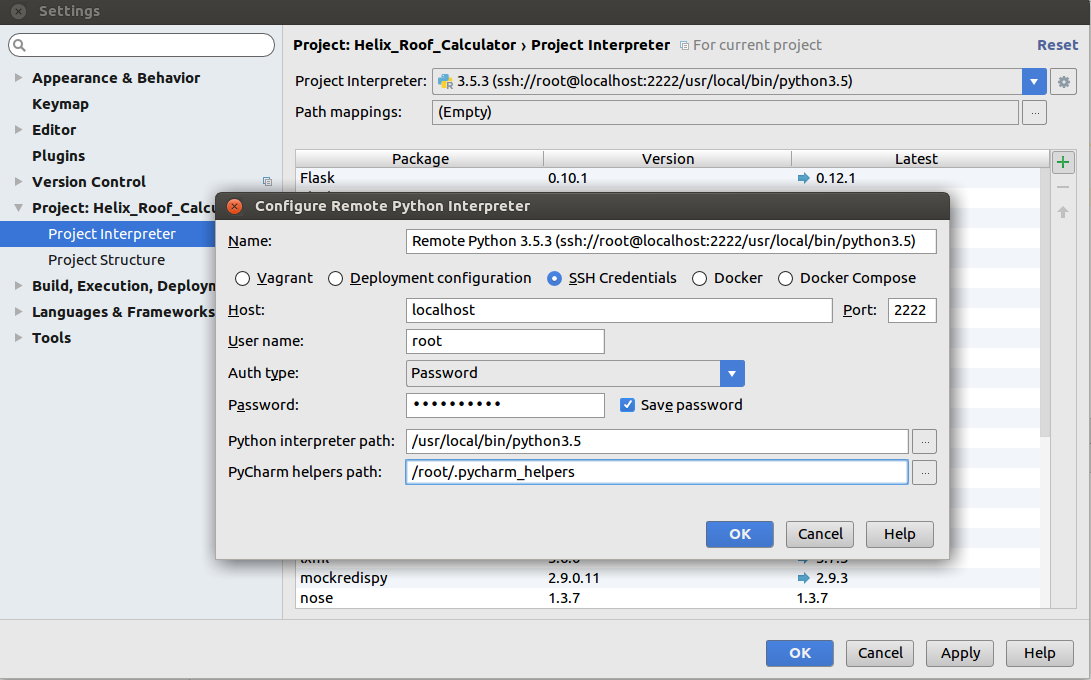This screenshot has height=680, width=1091.
Task: Click the upgrade package arrow icon
Action: pos(1062,212)
